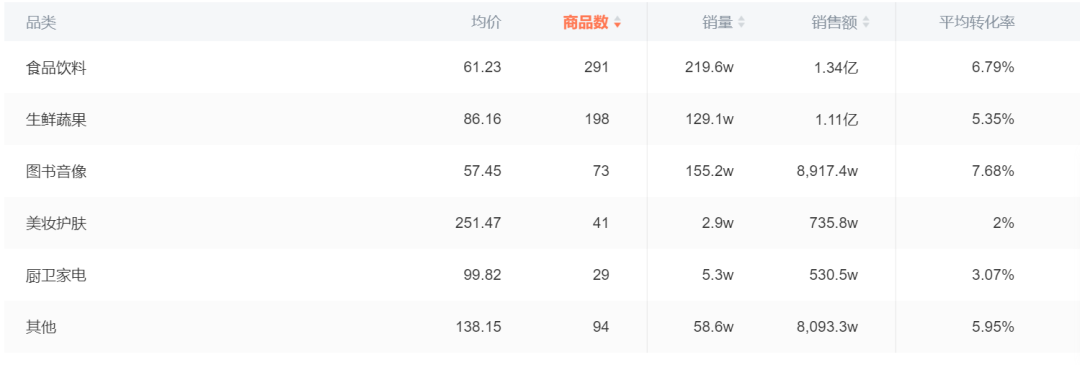
Task: Select the 商品数 column header
Action: [585, 23]
